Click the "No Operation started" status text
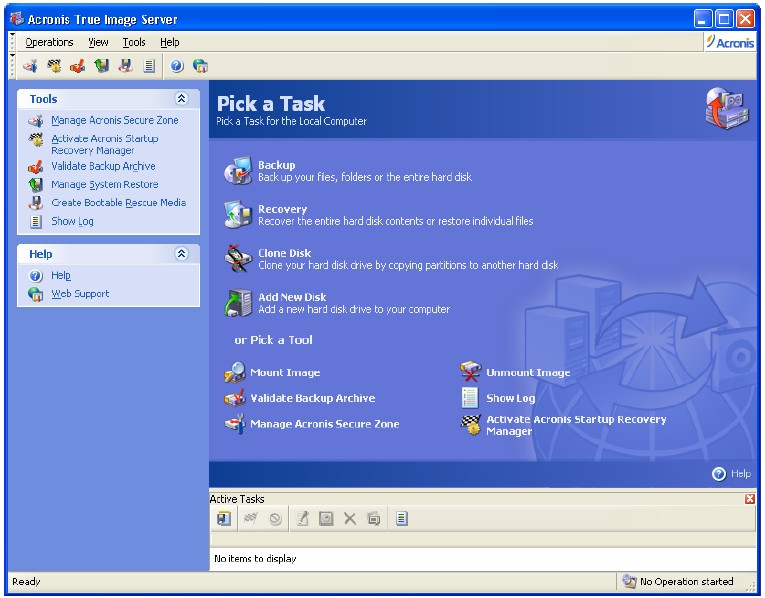 [686, 581]
